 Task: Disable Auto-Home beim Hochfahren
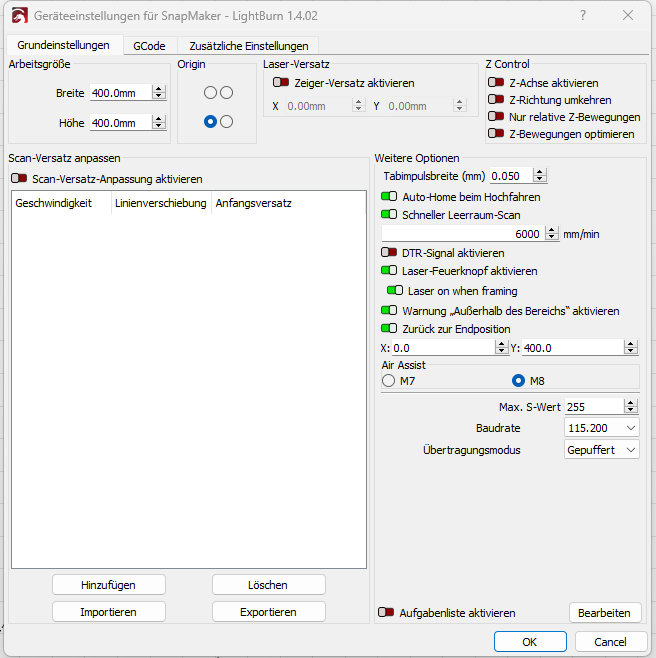point(389,196)
